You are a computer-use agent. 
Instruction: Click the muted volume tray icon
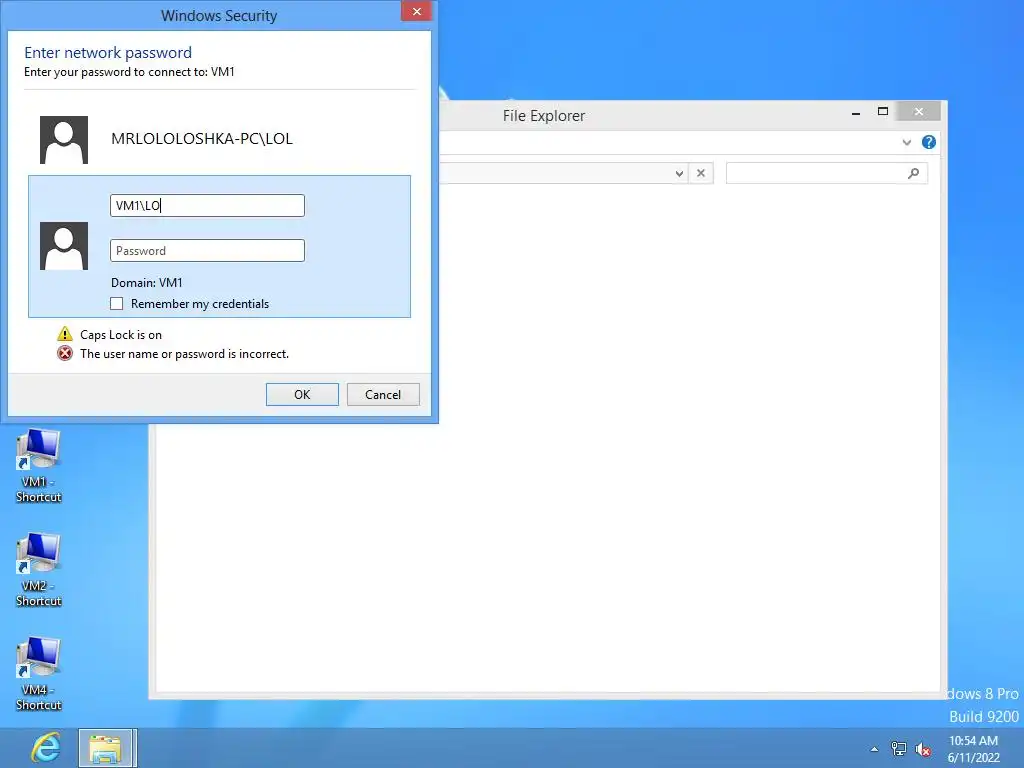click(x=923, y=750)
